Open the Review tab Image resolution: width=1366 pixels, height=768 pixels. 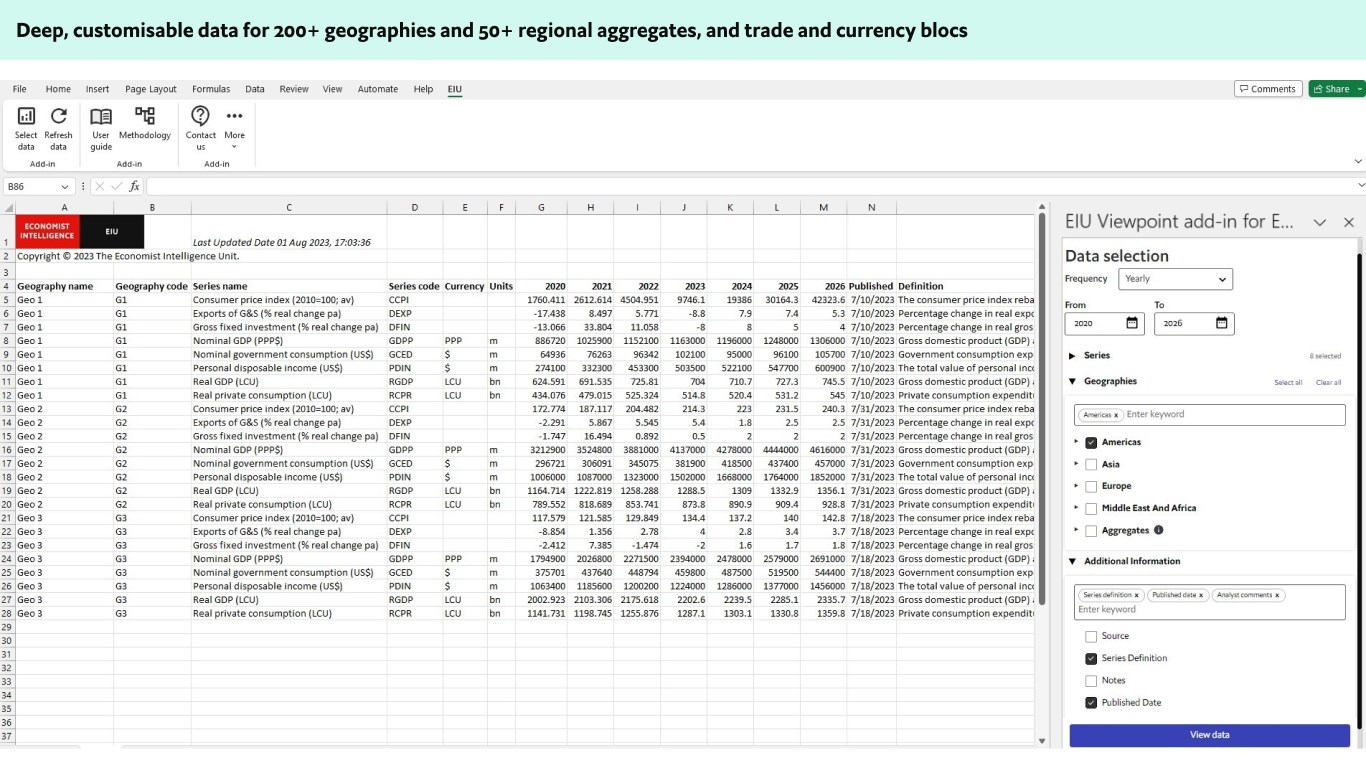(x=294, y=89)
